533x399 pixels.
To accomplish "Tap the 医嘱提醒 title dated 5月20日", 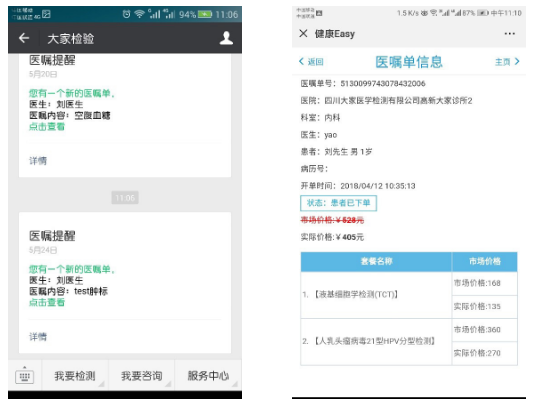I will (52, 60).
